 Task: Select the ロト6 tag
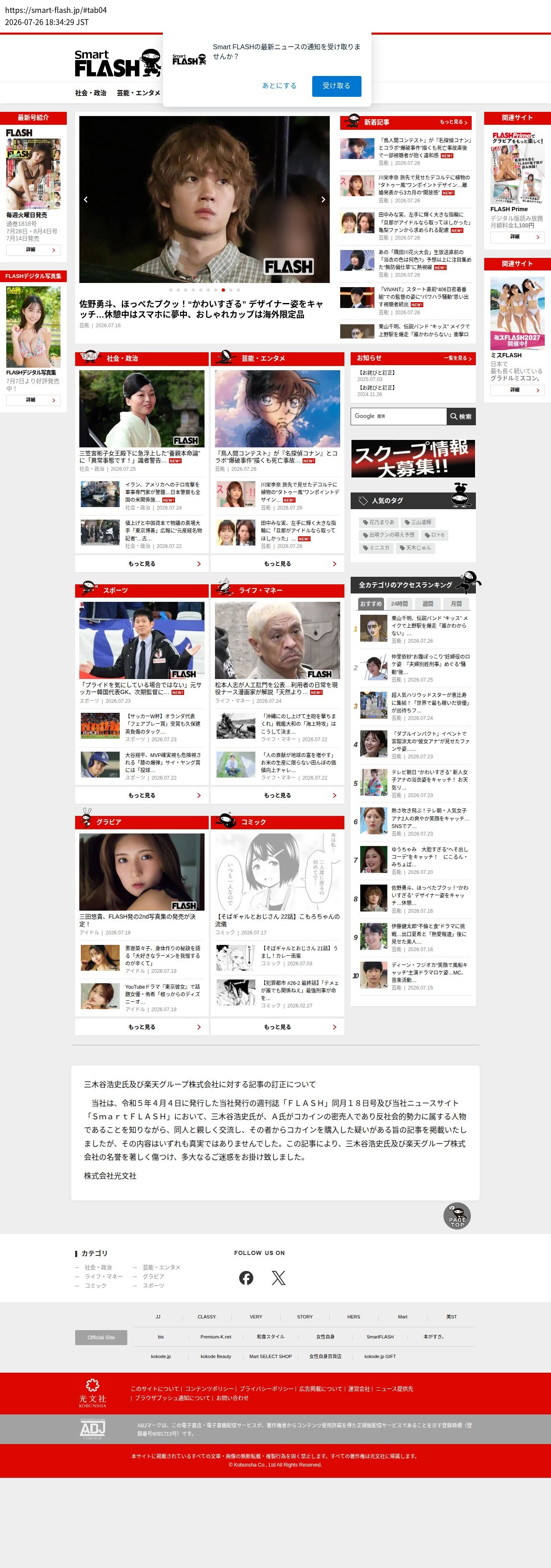tap(435, 535)
